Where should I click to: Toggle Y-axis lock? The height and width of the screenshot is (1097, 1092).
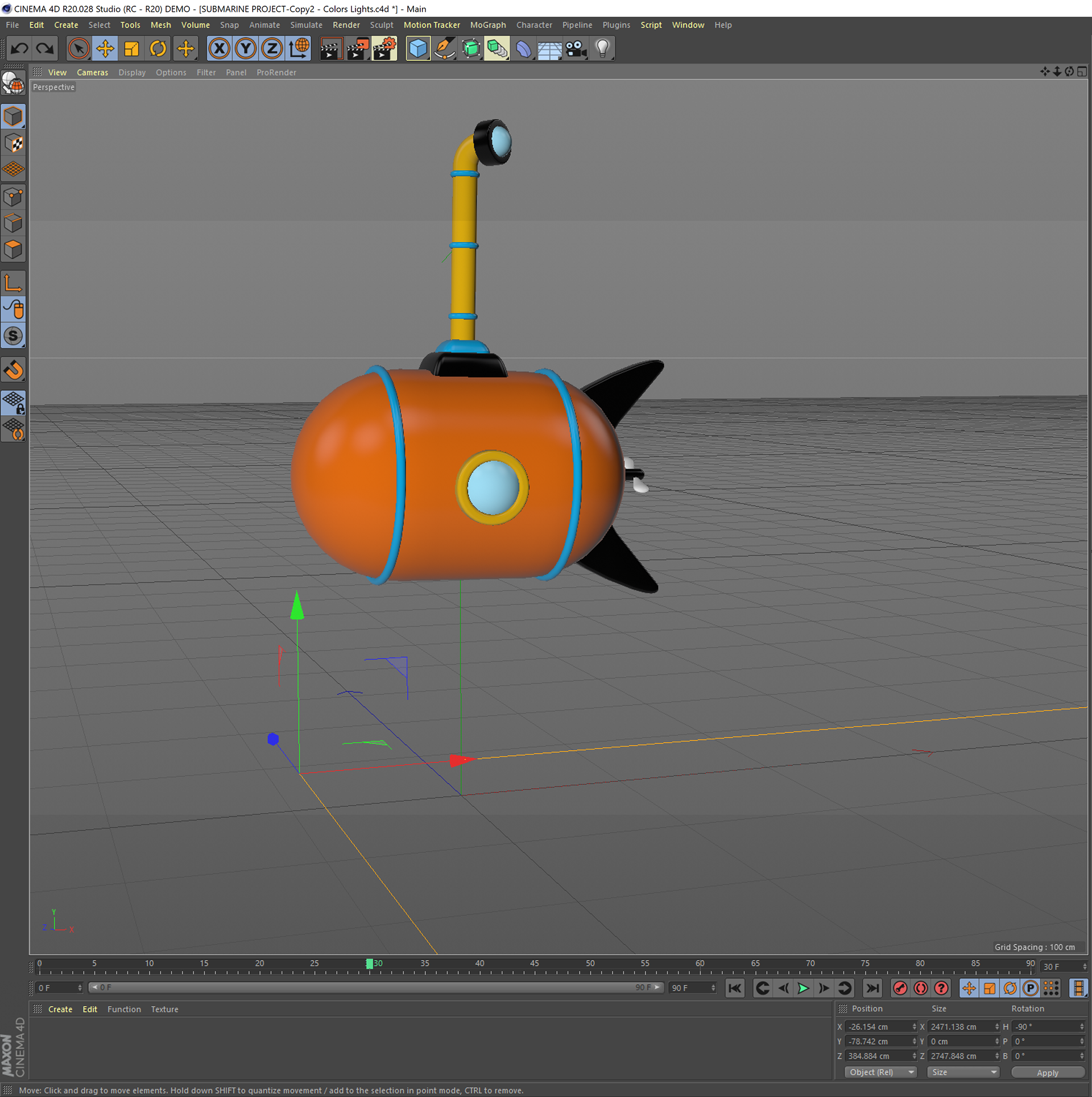click(x=246, y=49)
